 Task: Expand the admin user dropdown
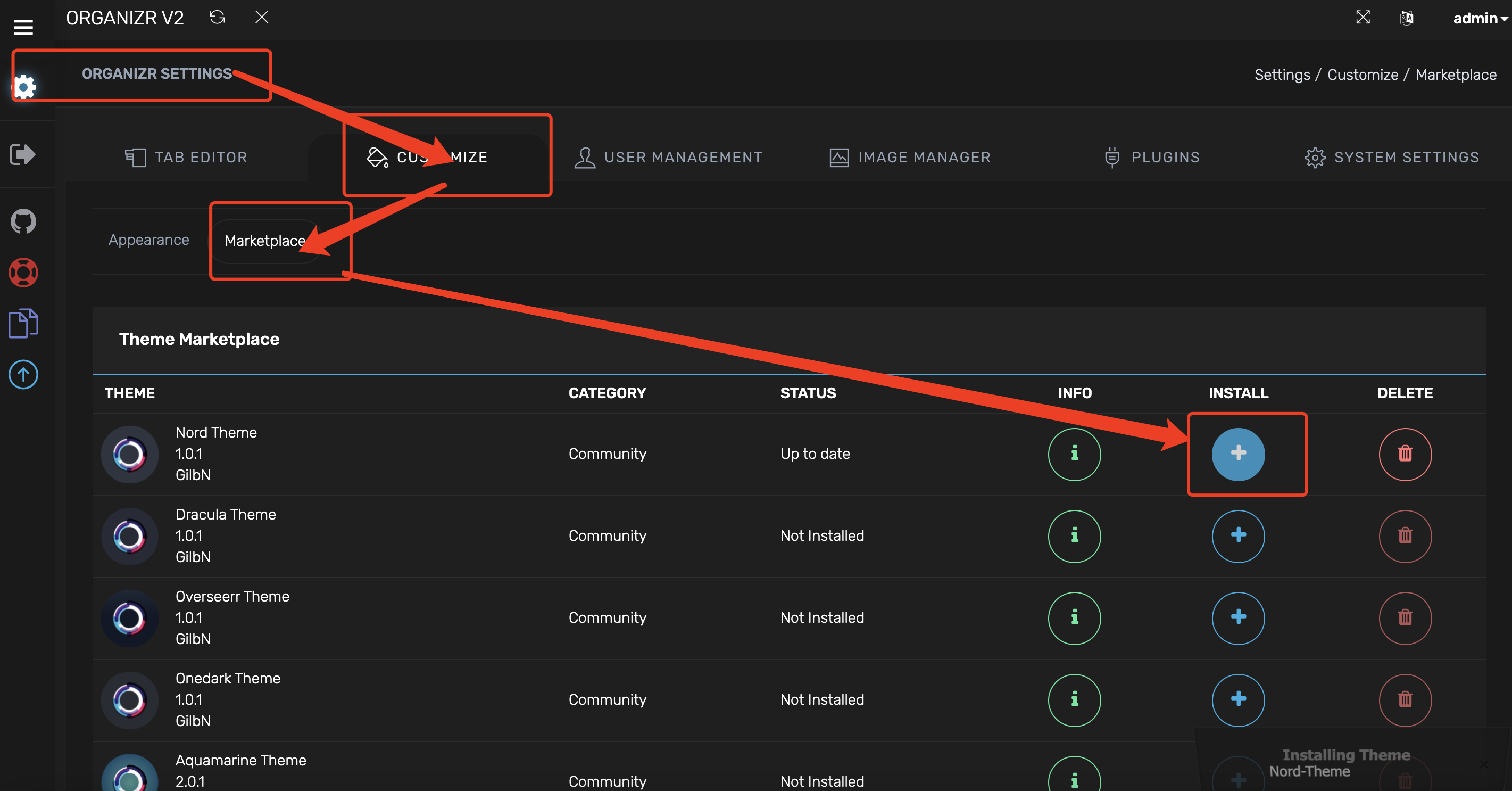click(1479, 18)
